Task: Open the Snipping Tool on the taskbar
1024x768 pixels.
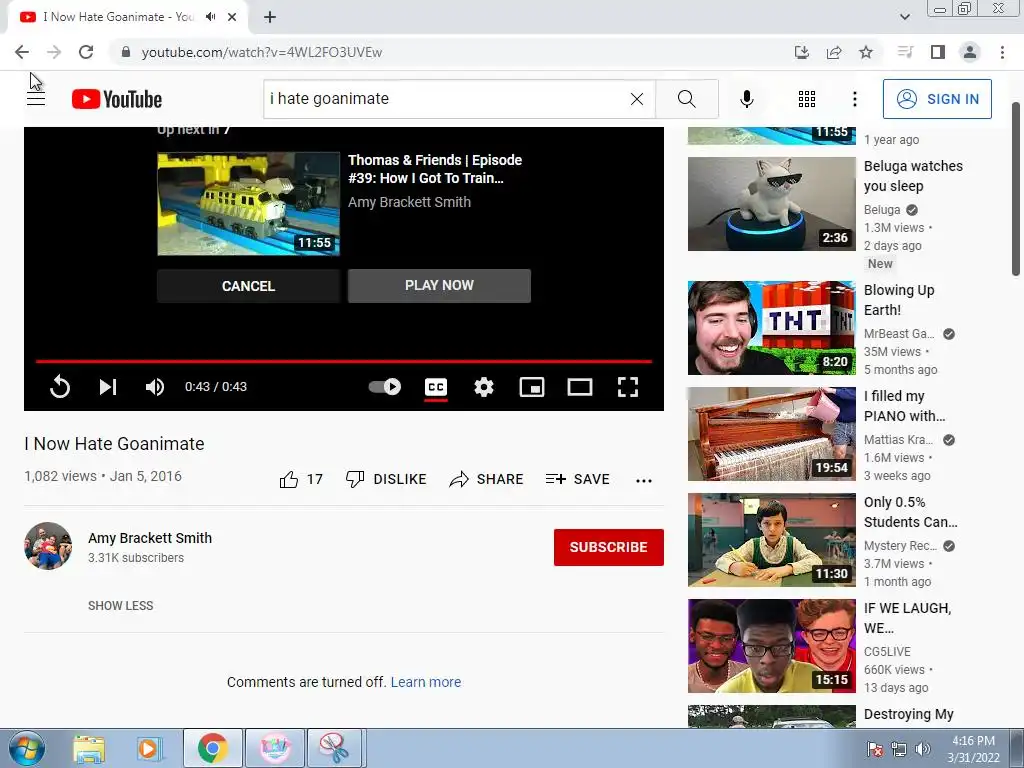Action: [334, 749]
